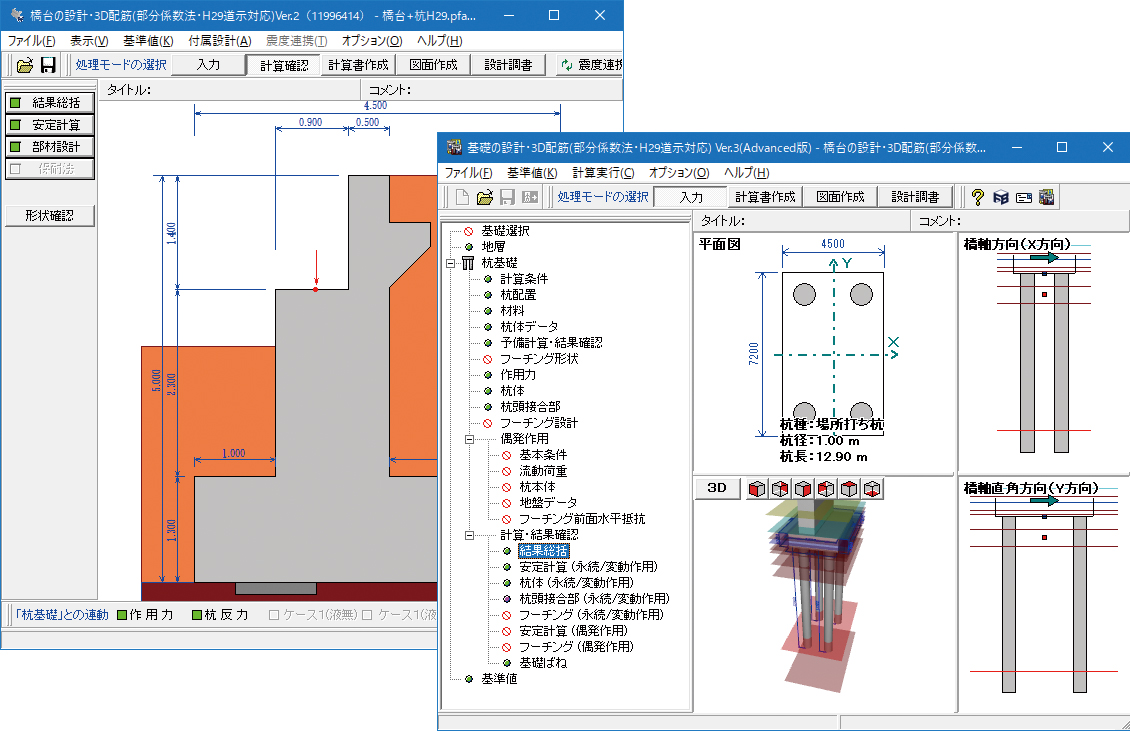Image resolution: width=1130 pixels, height=731 pixels.
Task: Toggle the 杭反力 checkbox in the abutment window
Action: point(197,615)
